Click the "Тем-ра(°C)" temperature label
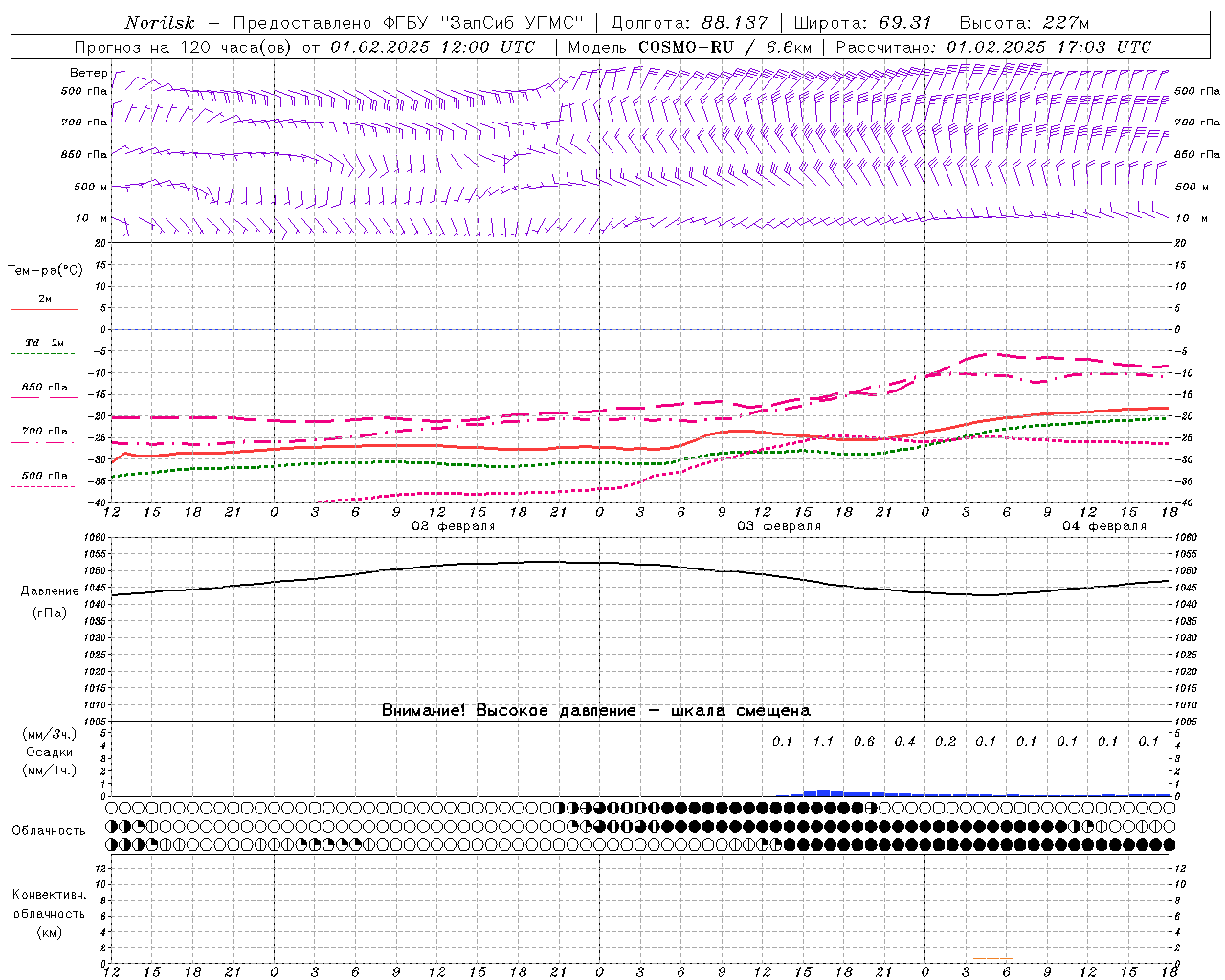 click(45, 271)
